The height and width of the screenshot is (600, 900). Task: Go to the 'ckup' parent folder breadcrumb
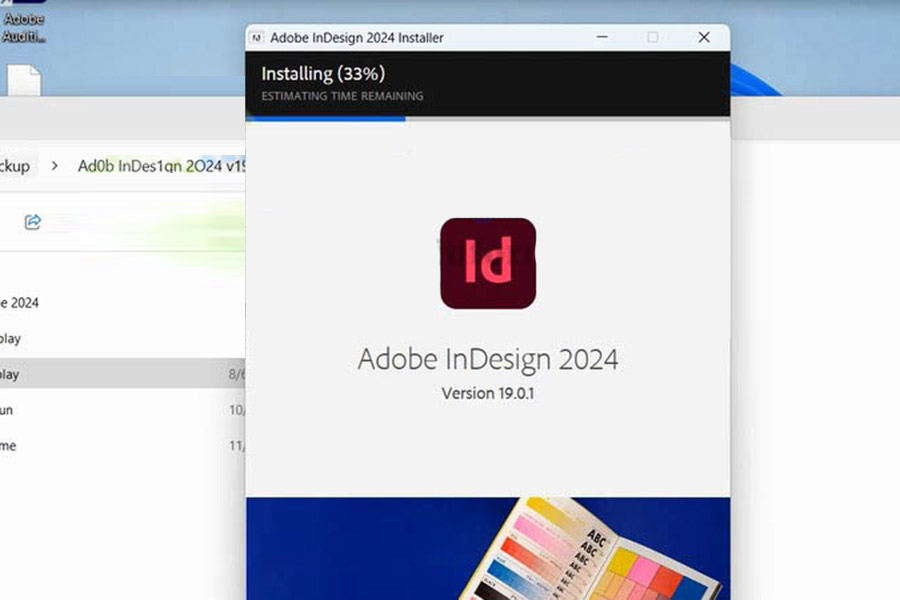[16, 166]
